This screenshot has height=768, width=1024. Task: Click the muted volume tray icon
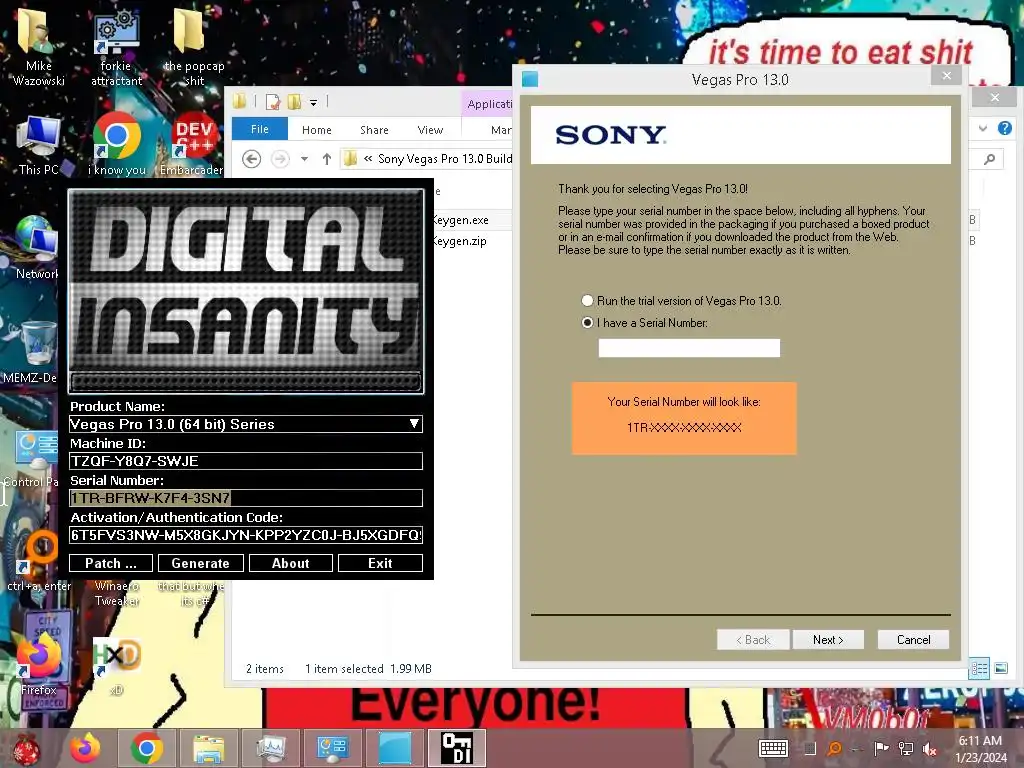click(929, 749)
